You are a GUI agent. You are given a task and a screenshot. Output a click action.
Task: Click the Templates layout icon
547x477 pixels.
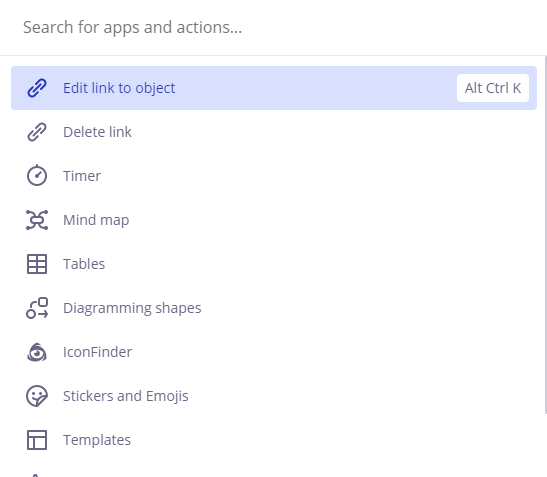click(x=37, y=440)
